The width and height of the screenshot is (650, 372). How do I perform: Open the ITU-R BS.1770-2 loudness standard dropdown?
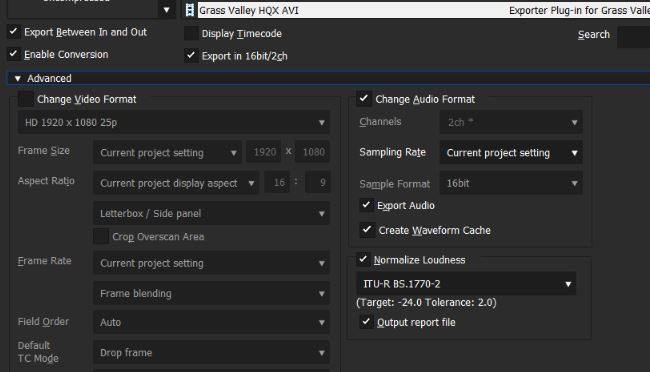(466, 284)
